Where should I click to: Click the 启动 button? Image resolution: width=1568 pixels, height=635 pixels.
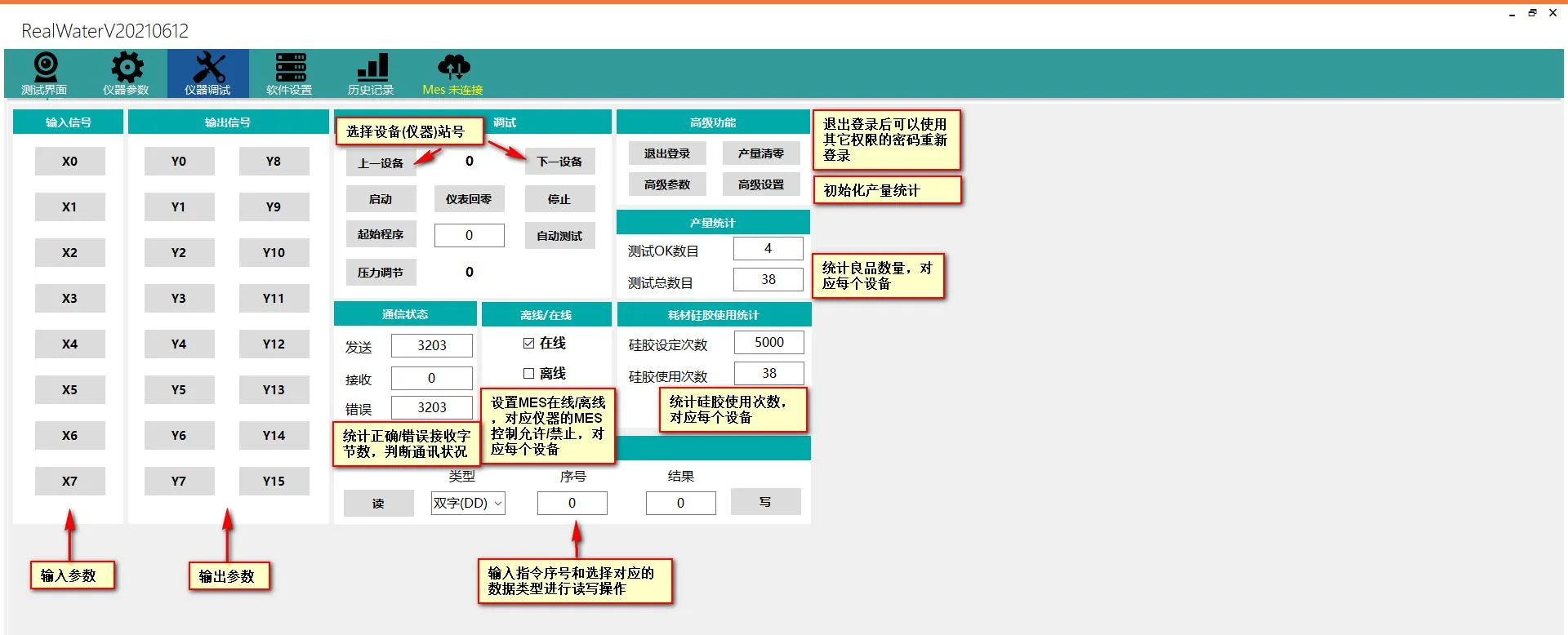[x=381, y=199]
